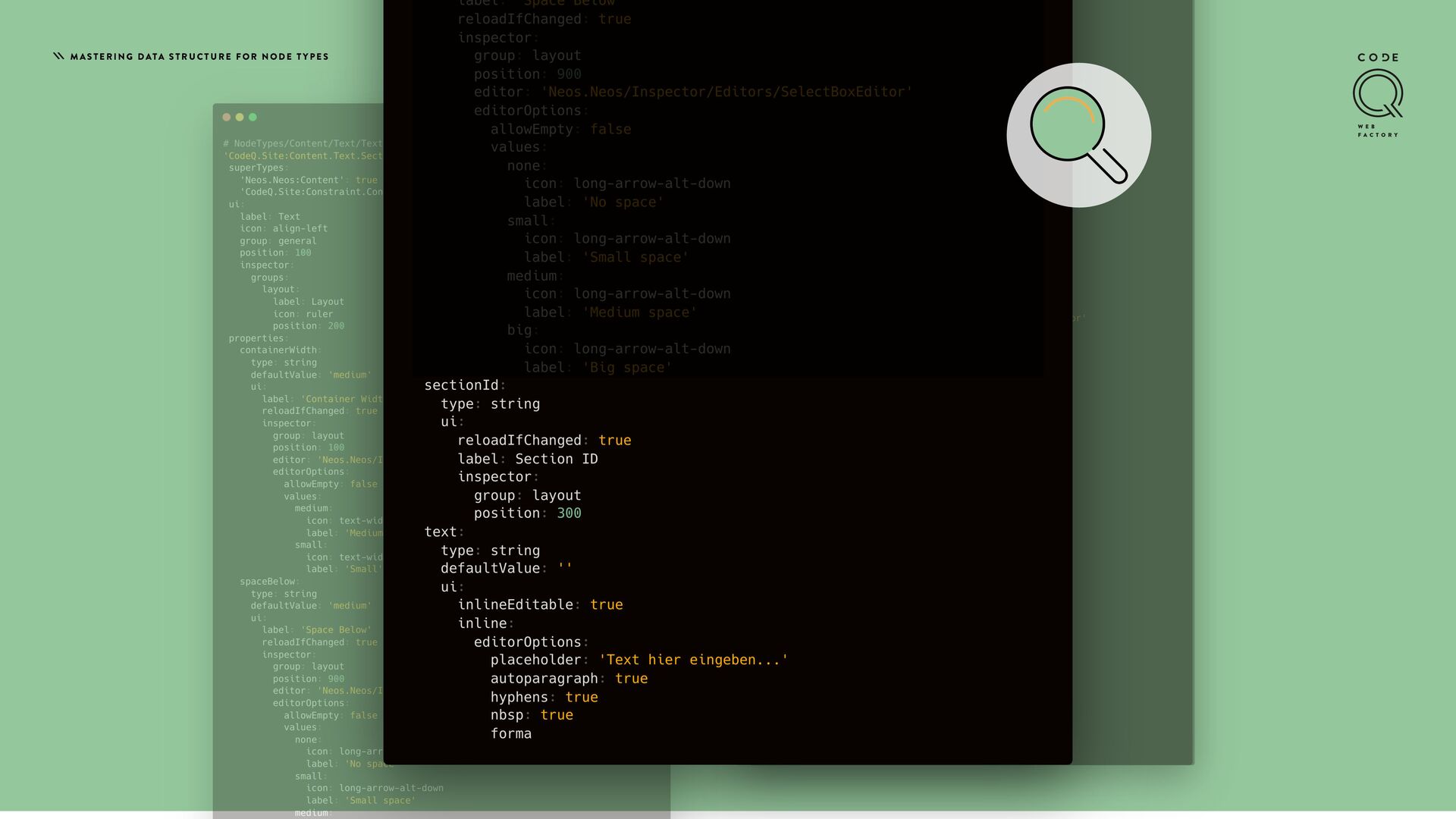Click the placeholder string 'Text hier eingeben...'

[x=692, y=660]
